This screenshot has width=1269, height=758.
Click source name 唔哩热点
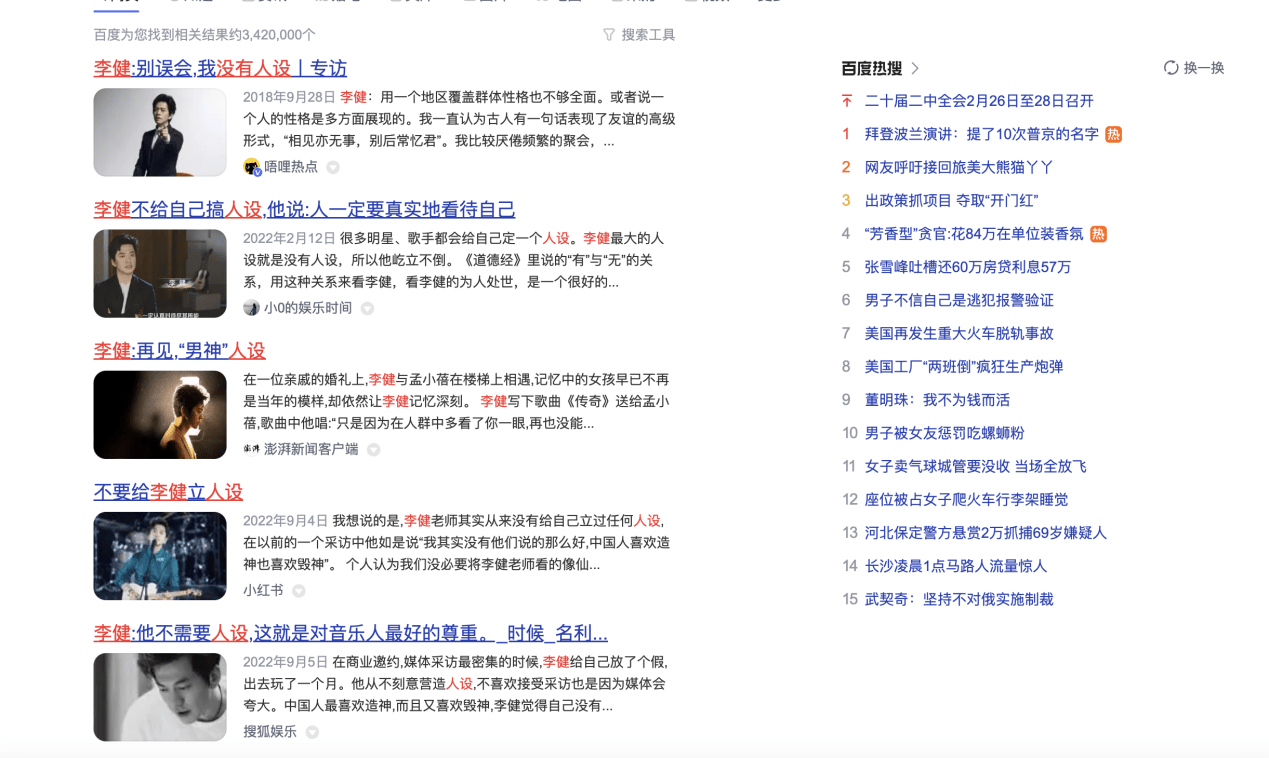click(291, 167)
